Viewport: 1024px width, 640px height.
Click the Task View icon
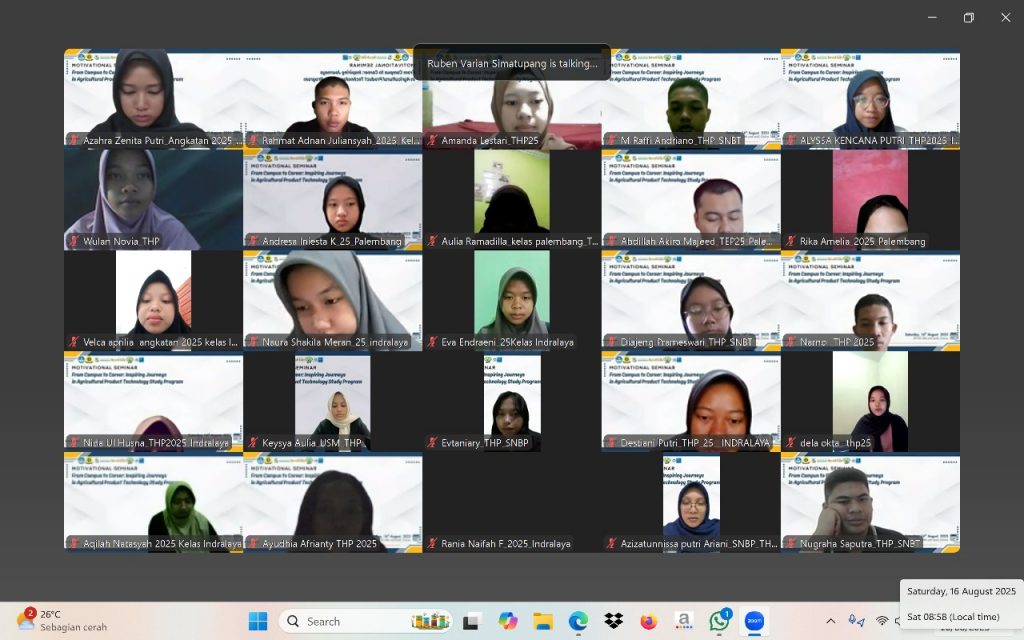472,621
